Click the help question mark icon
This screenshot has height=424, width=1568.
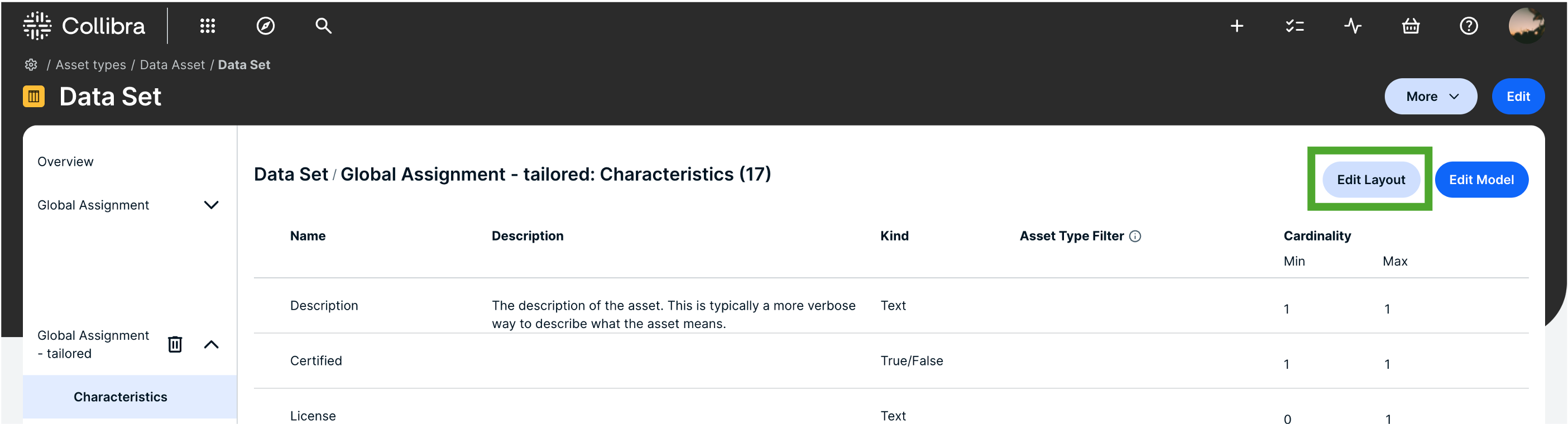tap(1468, 26)
